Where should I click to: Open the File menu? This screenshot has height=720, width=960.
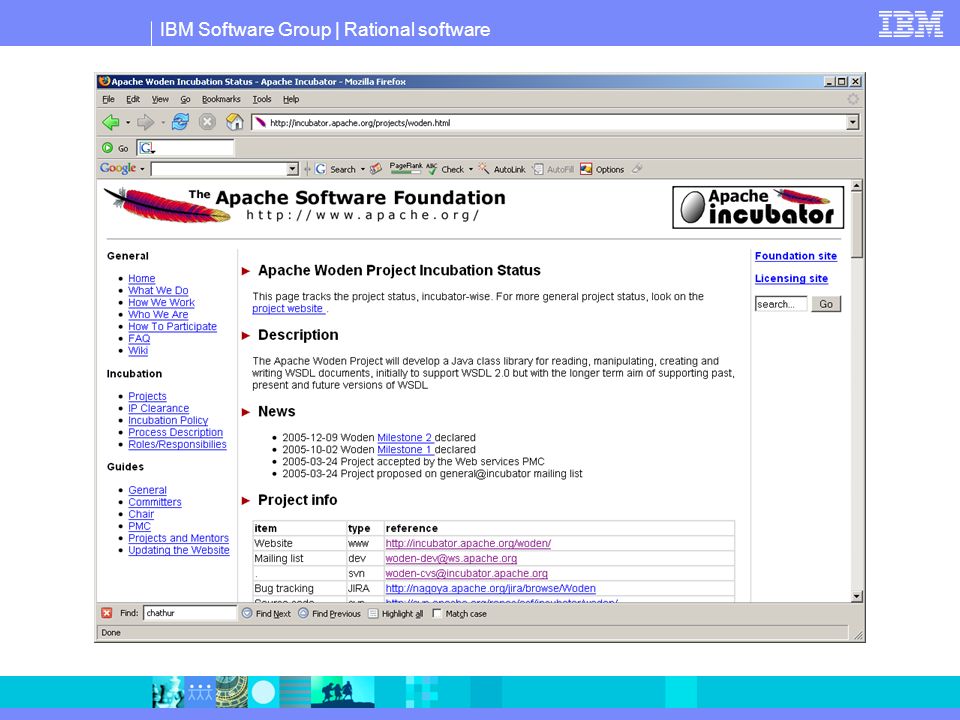click(108, 99)
